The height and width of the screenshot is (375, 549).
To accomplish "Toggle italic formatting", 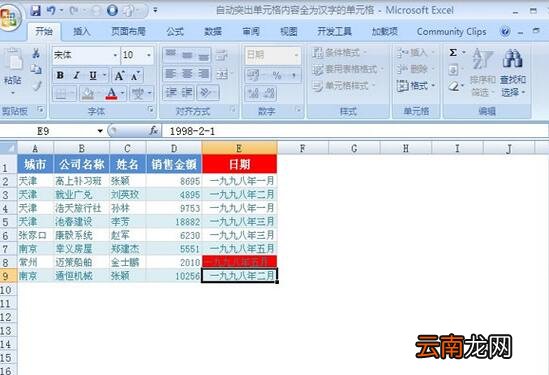I will [x=76, y=75].
